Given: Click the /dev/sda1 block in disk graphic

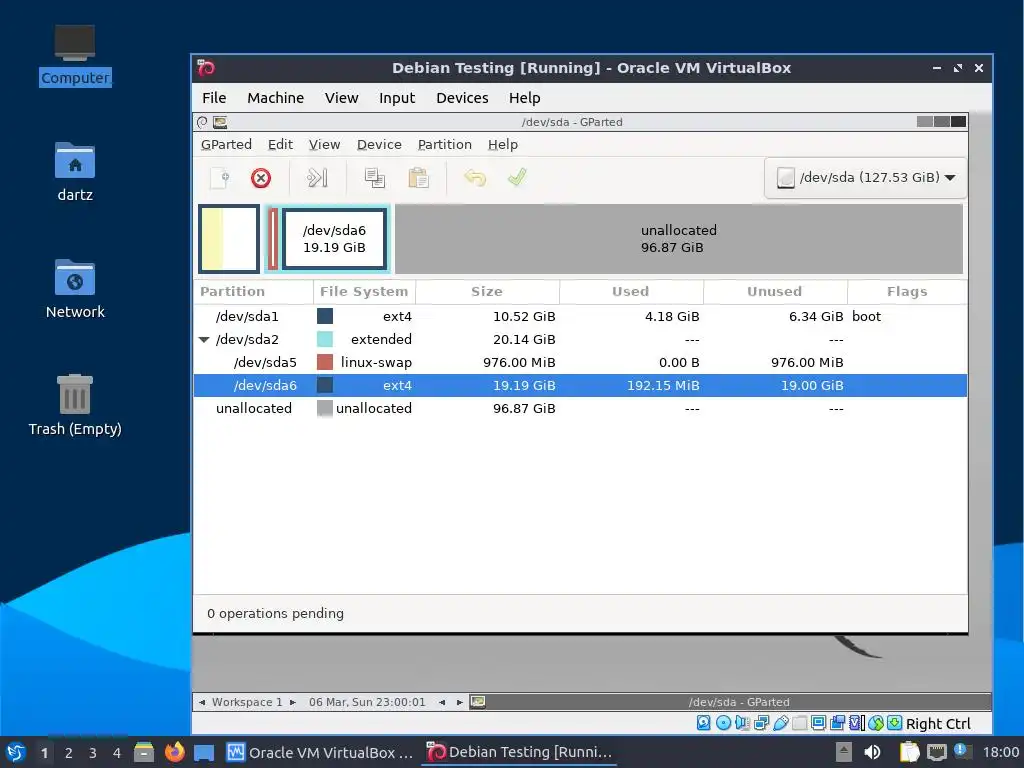Looking at the screenshot, I should point(229,238).
